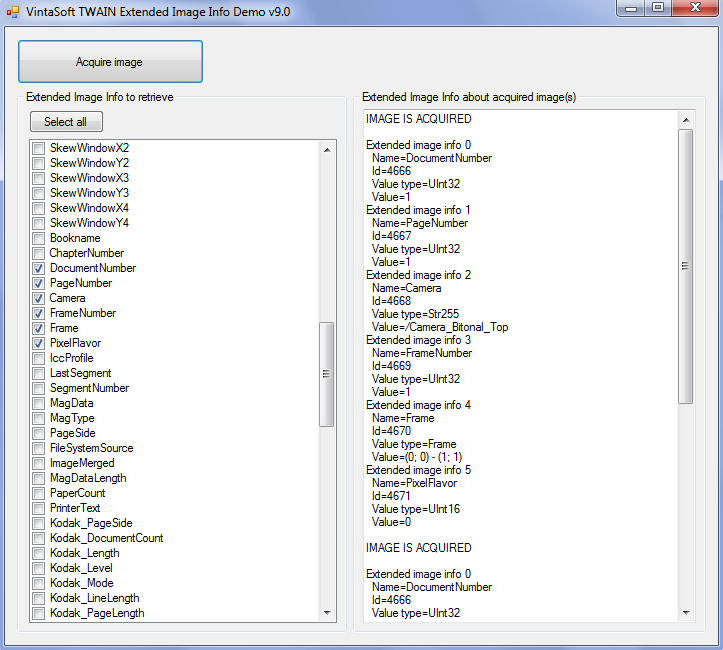The width and height of the screenshot is (723, 650).
Task: Enable SkewWindowX4 checkbox
Action: (39, 208)
